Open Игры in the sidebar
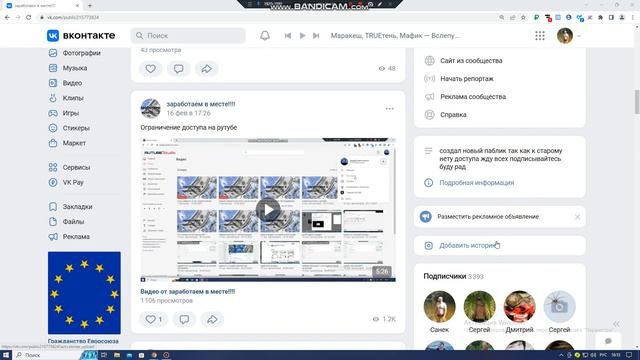 pos(64,113)
